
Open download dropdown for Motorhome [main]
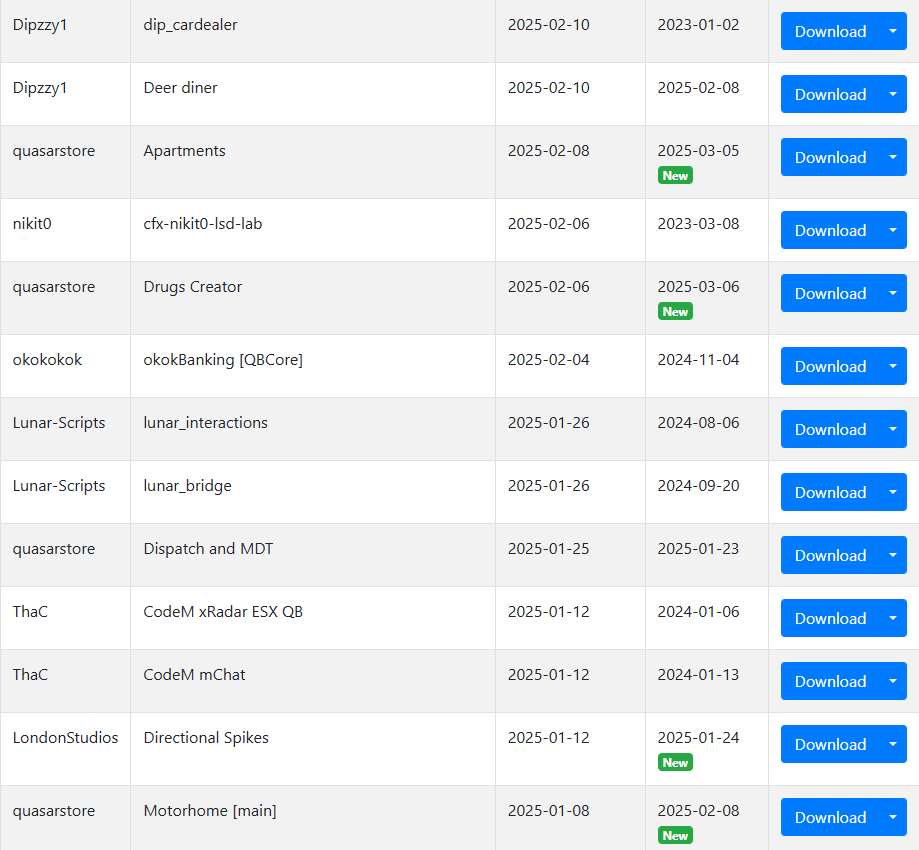tap(893, 817)
